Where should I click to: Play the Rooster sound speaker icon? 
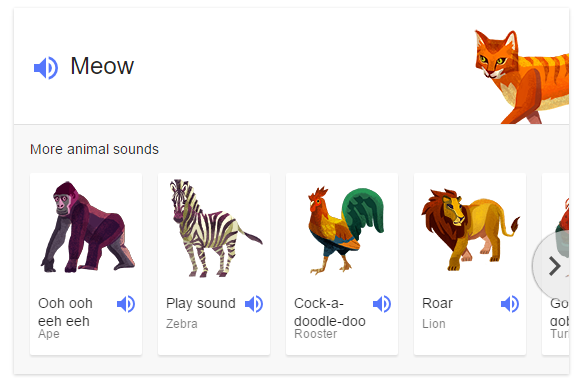click(x=382, y=304)
